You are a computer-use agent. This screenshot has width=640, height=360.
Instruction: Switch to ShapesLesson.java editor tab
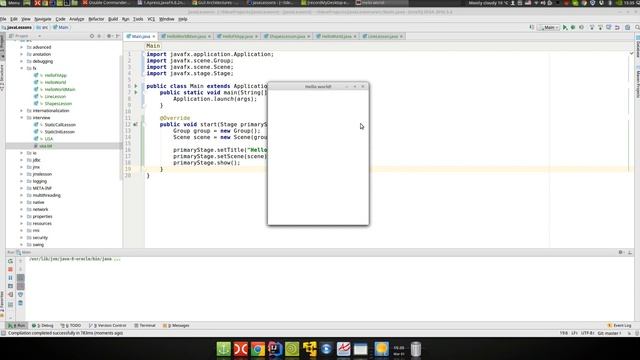tap(287, 36)
